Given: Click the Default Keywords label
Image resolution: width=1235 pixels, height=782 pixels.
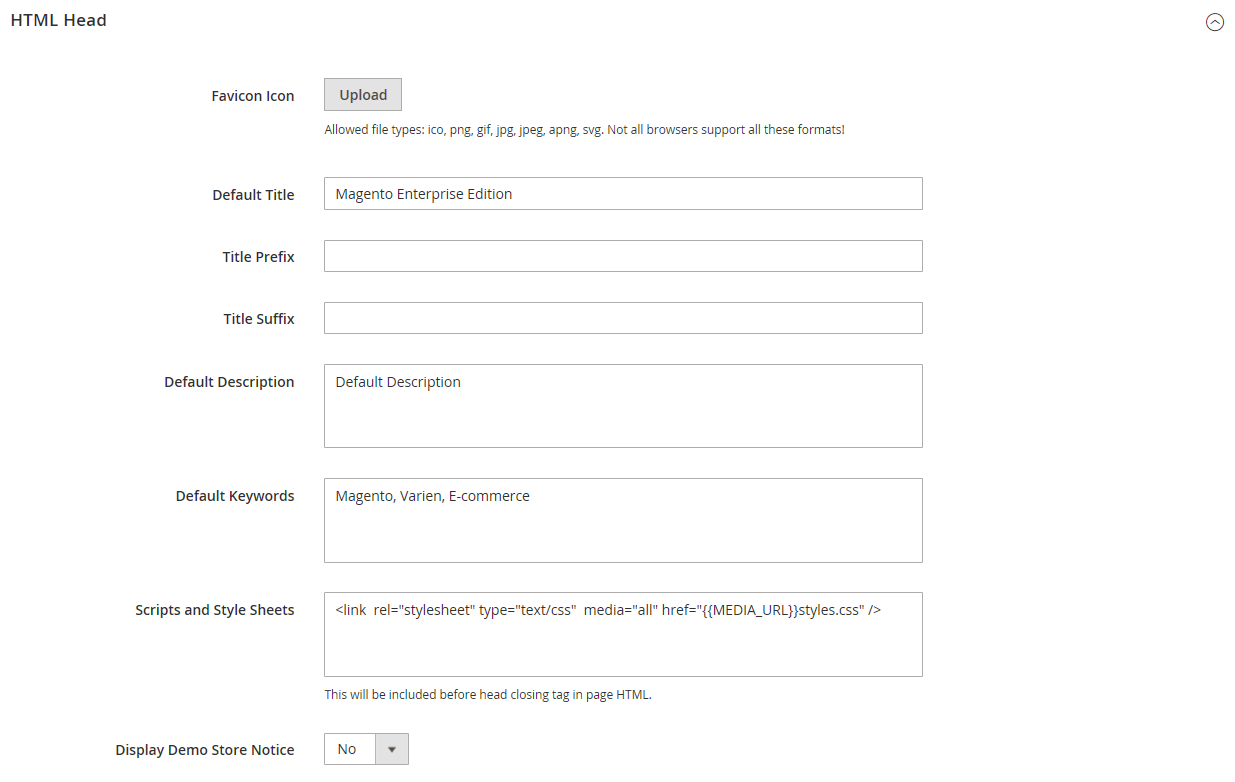Looking at the screenshot, I should 235,496.
